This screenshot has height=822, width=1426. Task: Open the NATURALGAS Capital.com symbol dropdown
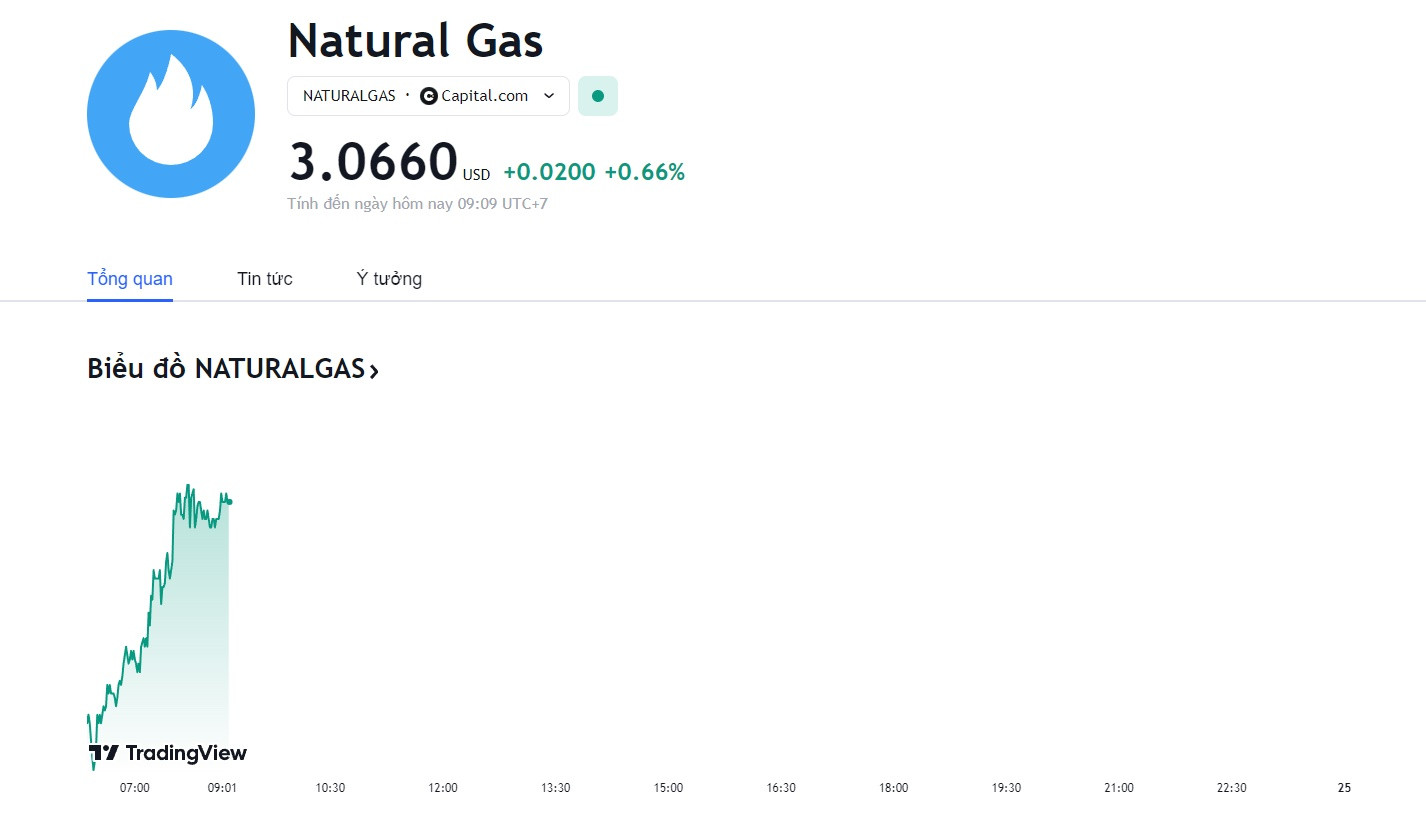click(428, 96)
